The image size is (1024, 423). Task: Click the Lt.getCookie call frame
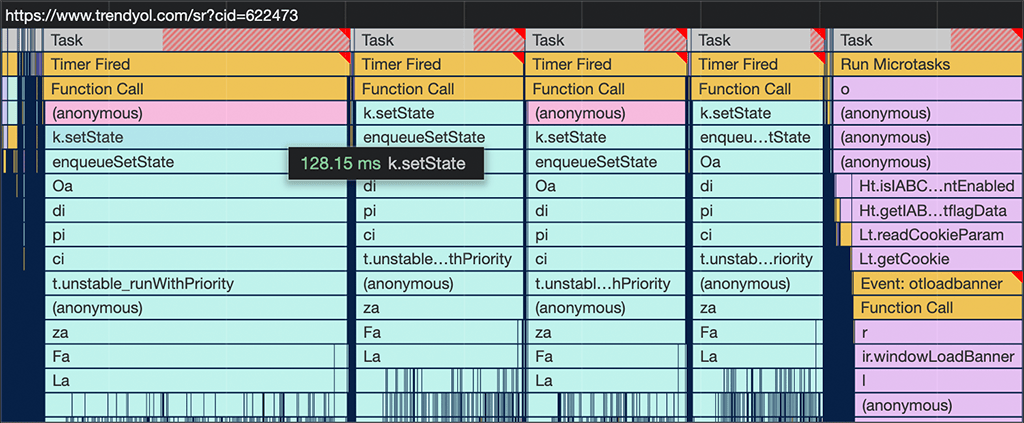click(x=937, y=259)
